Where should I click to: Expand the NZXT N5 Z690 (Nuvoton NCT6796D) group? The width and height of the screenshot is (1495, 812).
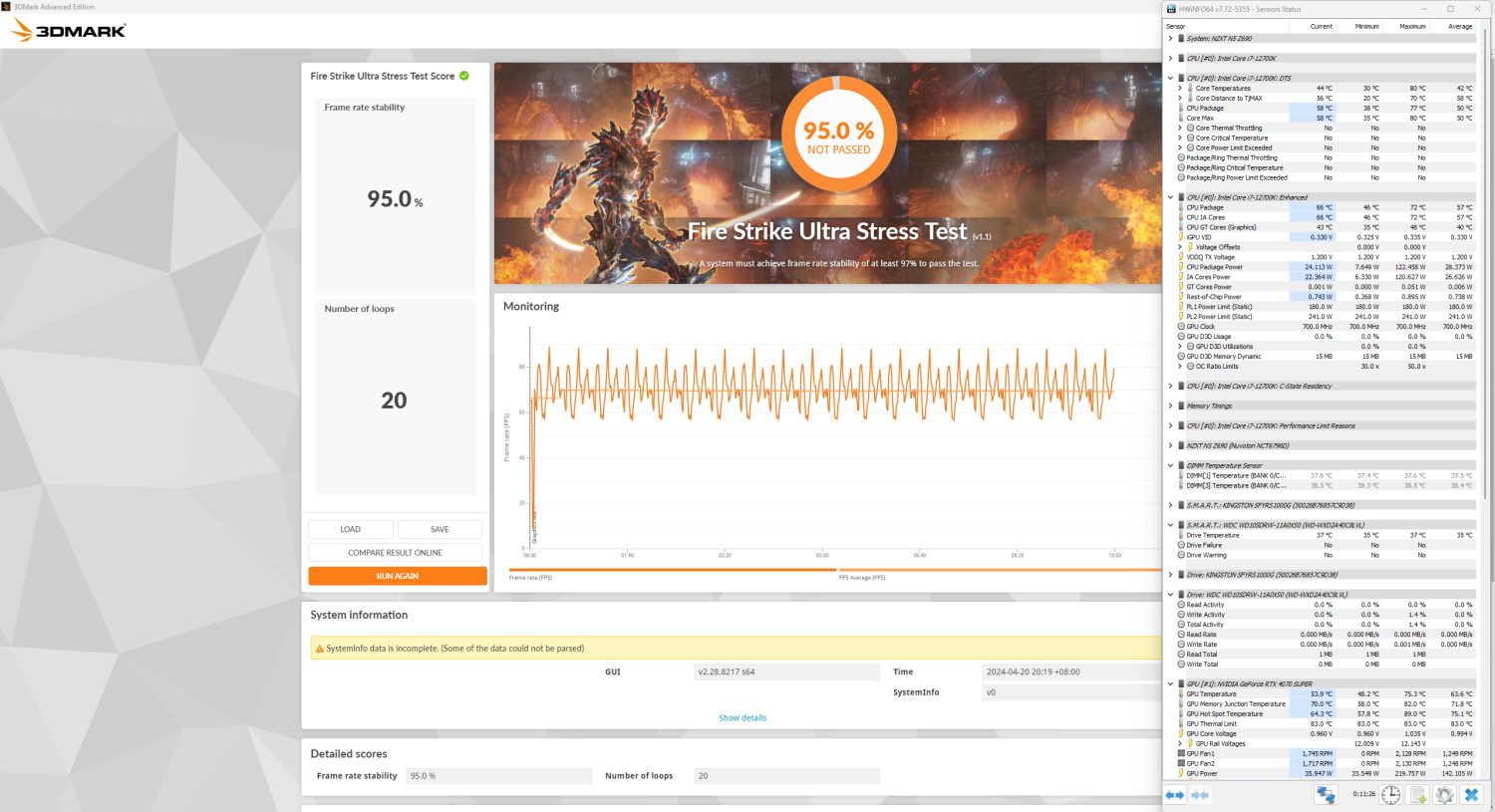coord(1171,446)
